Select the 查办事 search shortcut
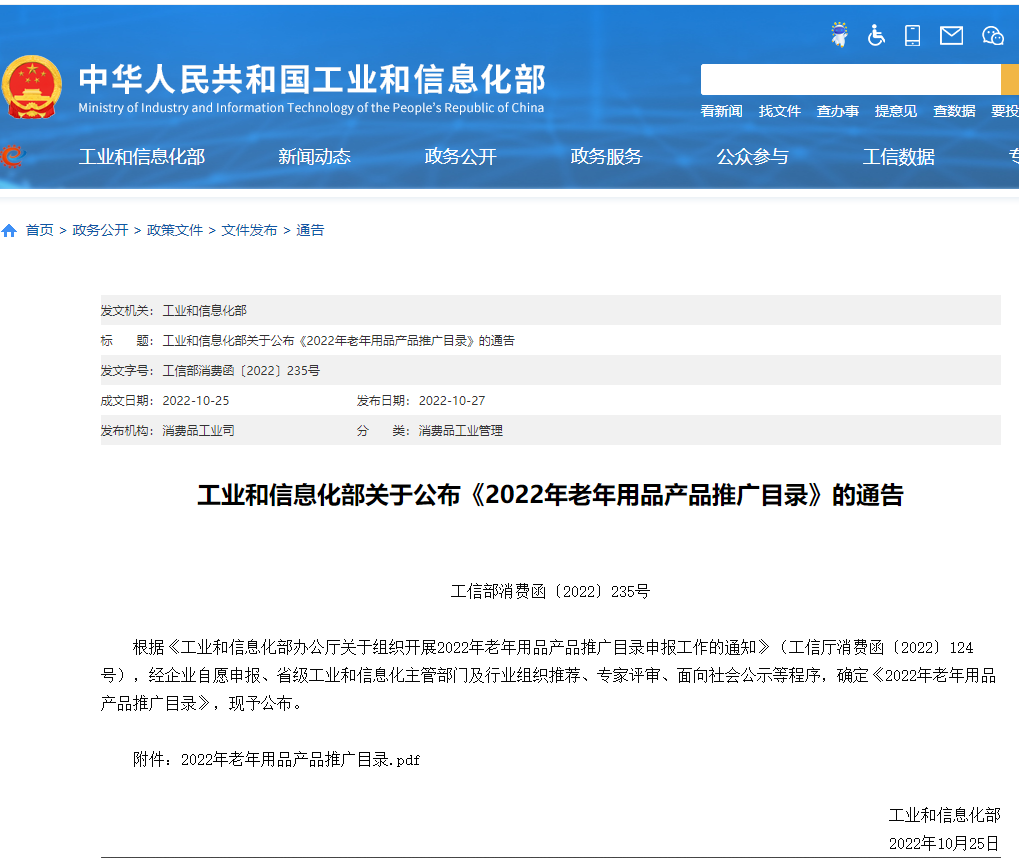This screenshot has width=1019, height=858. click(x=837, y=111)
